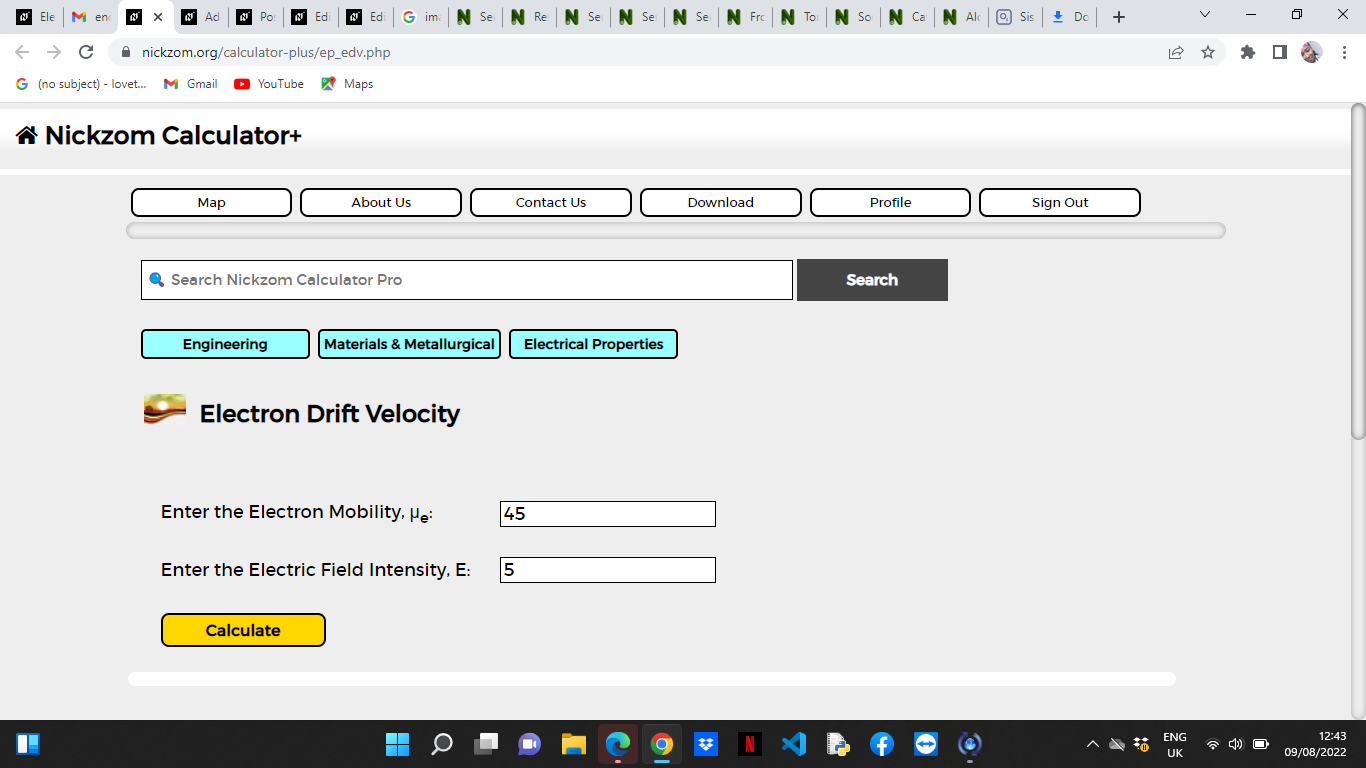Viewport: 1366px width, 768px height.
Task: Open Dropbox from the taskbar
Action: tap(706, 744)
